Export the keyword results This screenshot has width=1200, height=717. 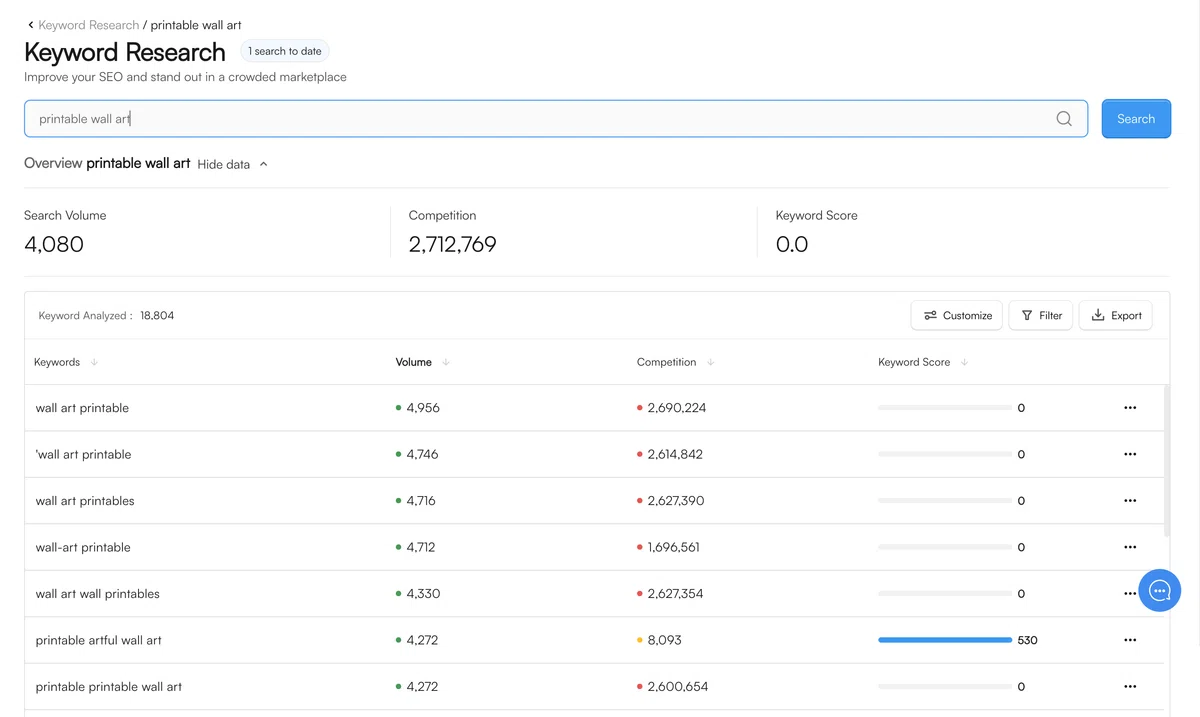1116,315
